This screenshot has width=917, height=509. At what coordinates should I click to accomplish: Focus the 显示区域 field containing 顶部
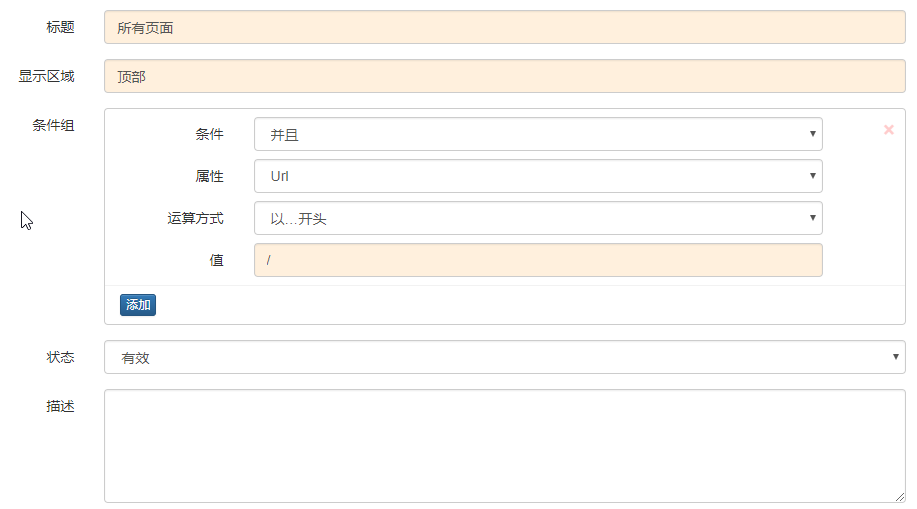click(505, 76)
